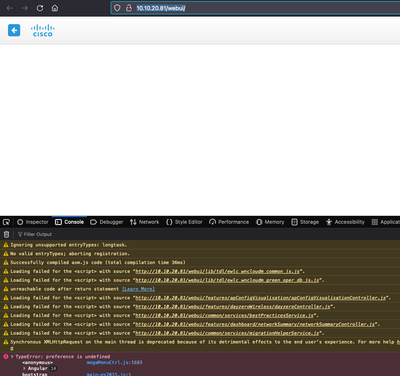Click the browser Back arrow button
The image size is (400, 376).
click(x=9, y=8)
